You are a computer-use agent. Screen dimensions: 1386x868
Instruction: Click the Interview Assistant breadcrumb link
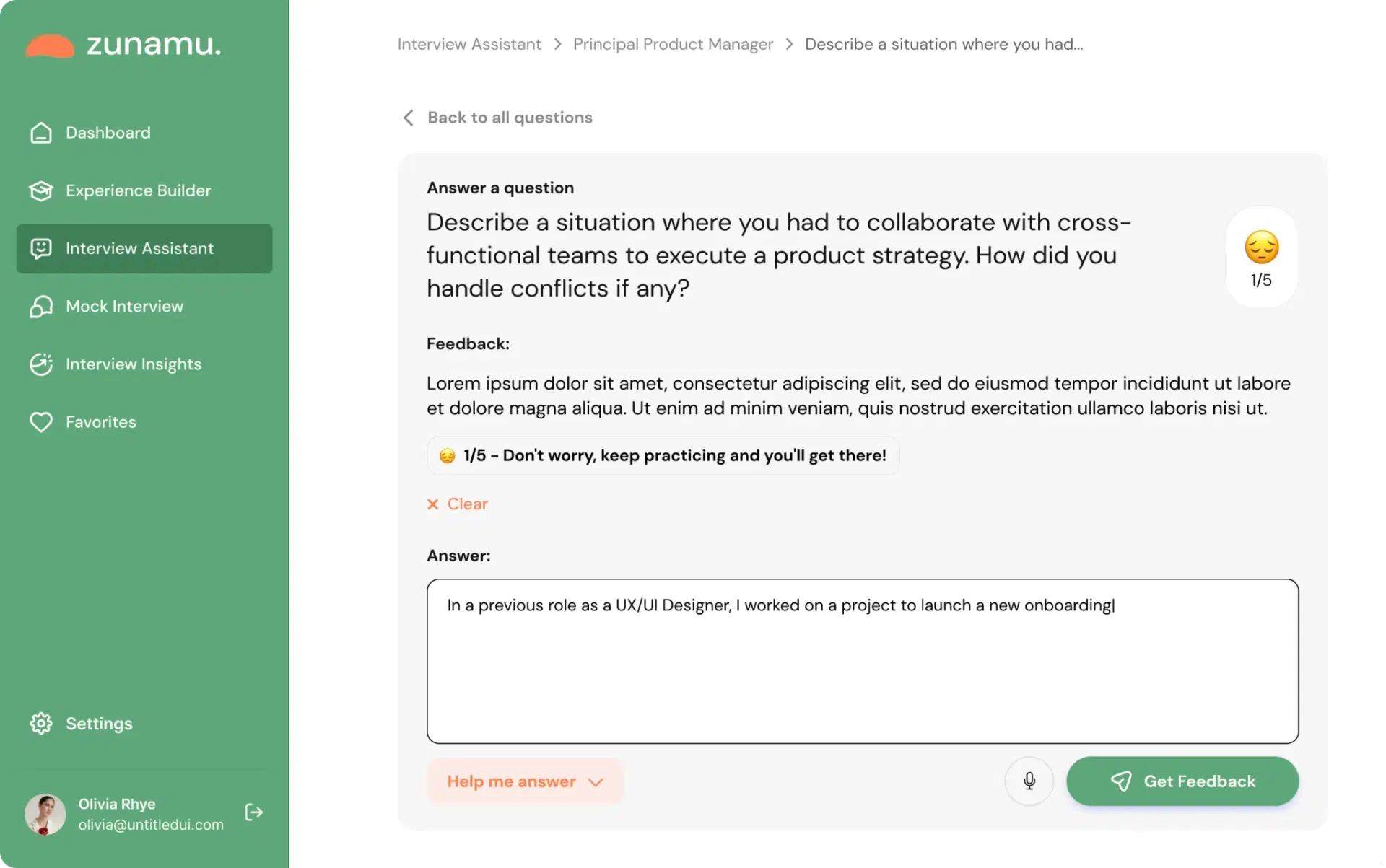[x=469, y=44]
